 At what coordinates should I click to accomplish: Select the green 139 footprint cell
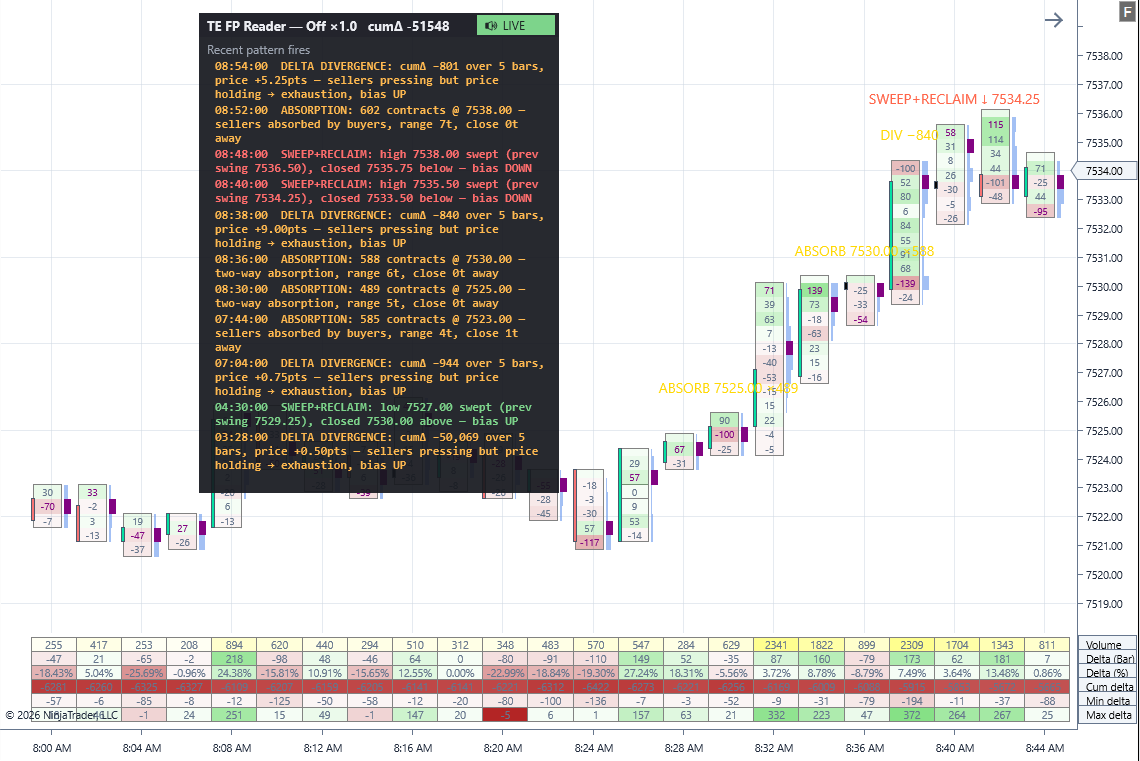[x=814, y=291]
